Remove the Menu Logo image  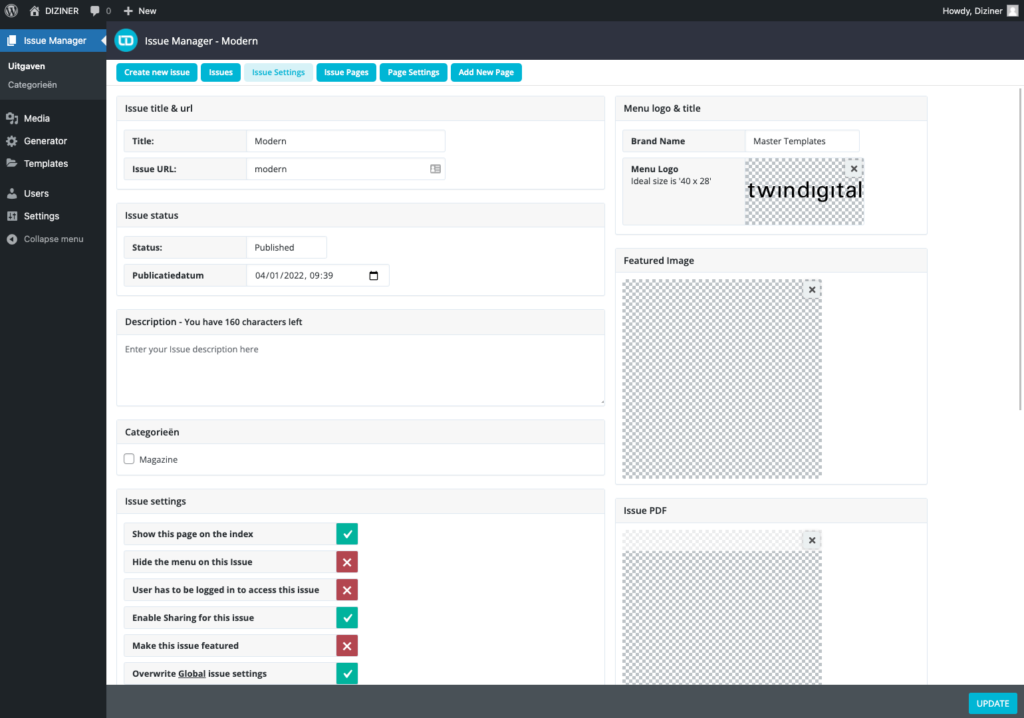pos(853,169)
